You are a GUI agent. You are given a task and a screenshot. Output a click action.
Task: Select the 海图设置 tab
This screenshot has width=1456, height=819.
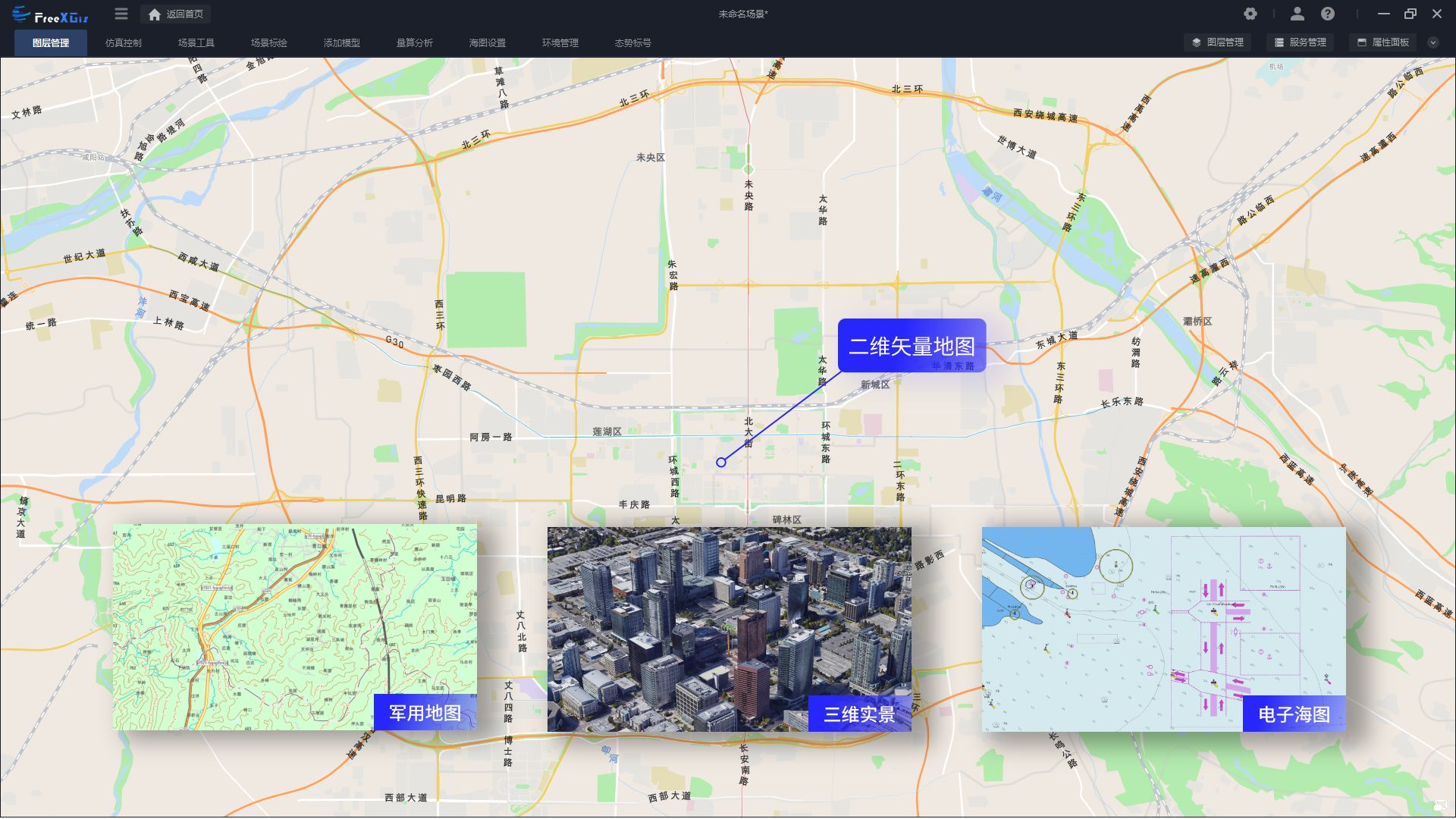488,43
